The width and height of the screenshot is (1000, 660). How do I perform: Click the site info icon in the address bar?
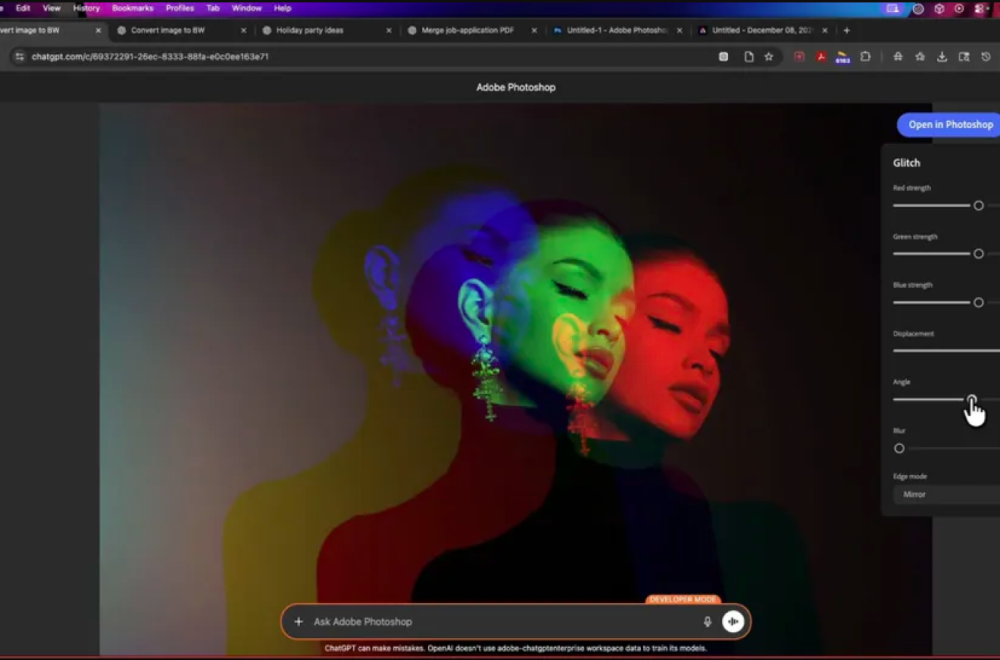pos(18,57)
